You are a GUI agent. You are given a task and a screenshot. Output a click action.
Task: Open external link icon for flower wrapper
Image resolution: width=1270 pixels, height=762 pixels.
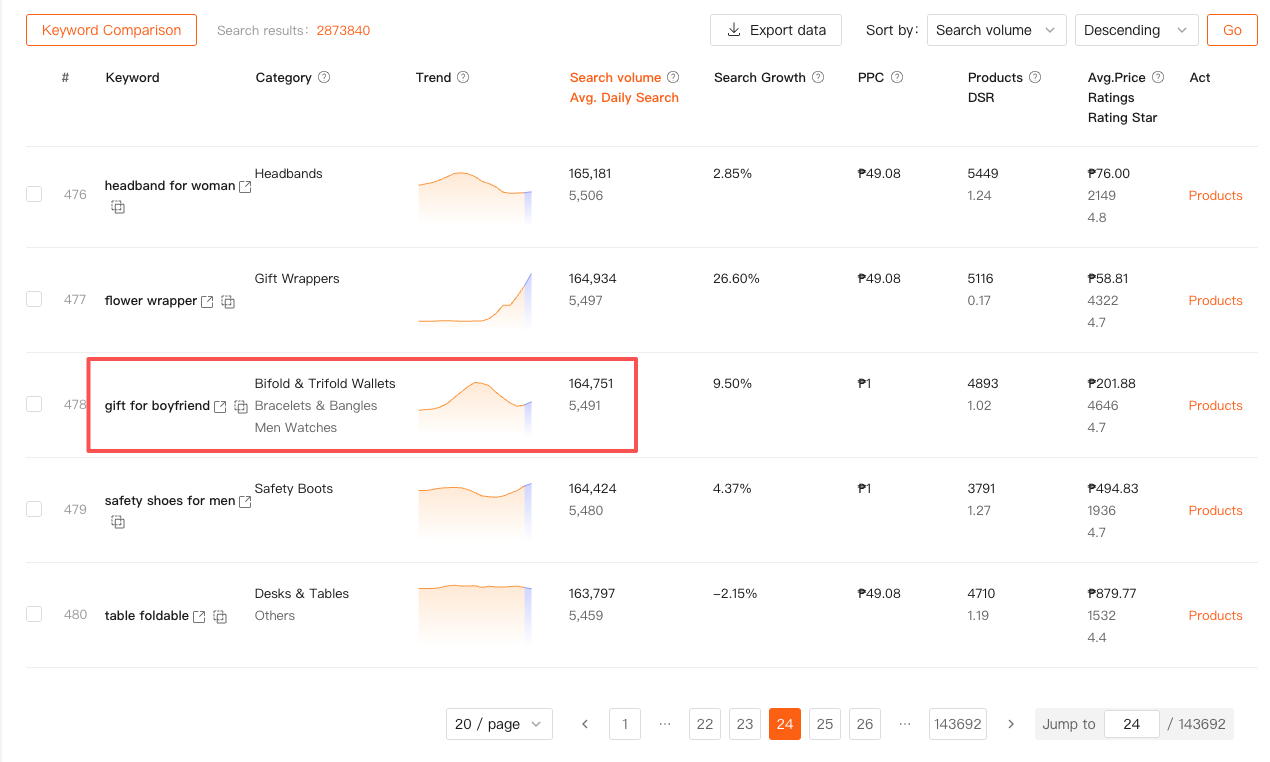207,301
